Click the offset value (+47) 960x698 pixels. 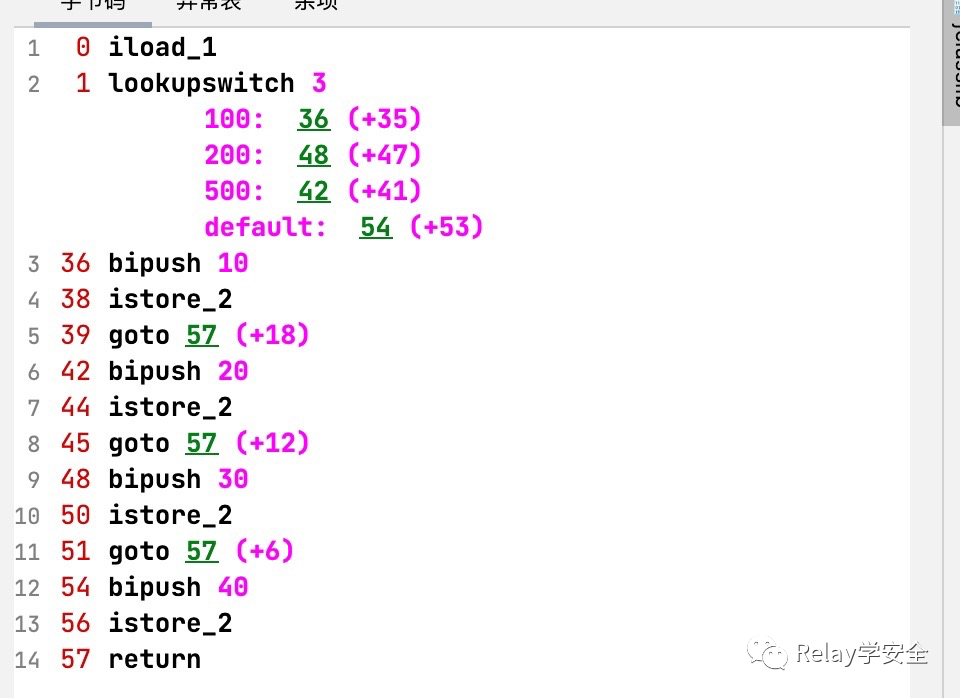tap(384, 155)
